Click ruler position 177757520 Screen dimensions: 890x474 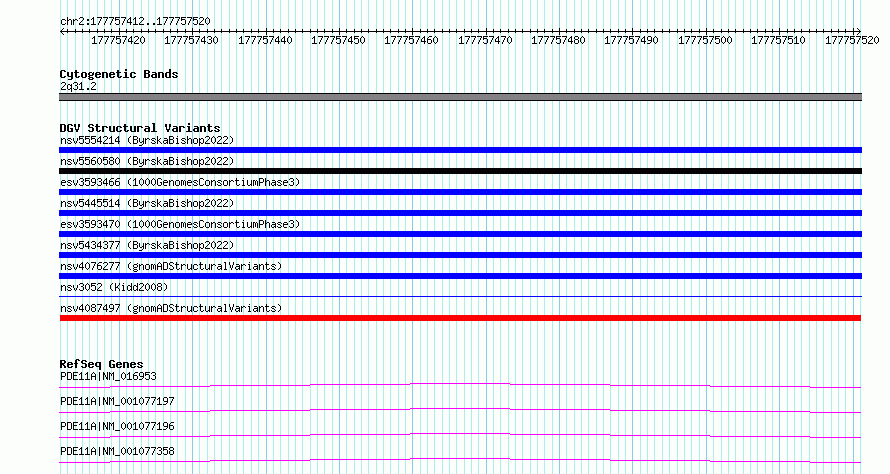tap(852, 40)
